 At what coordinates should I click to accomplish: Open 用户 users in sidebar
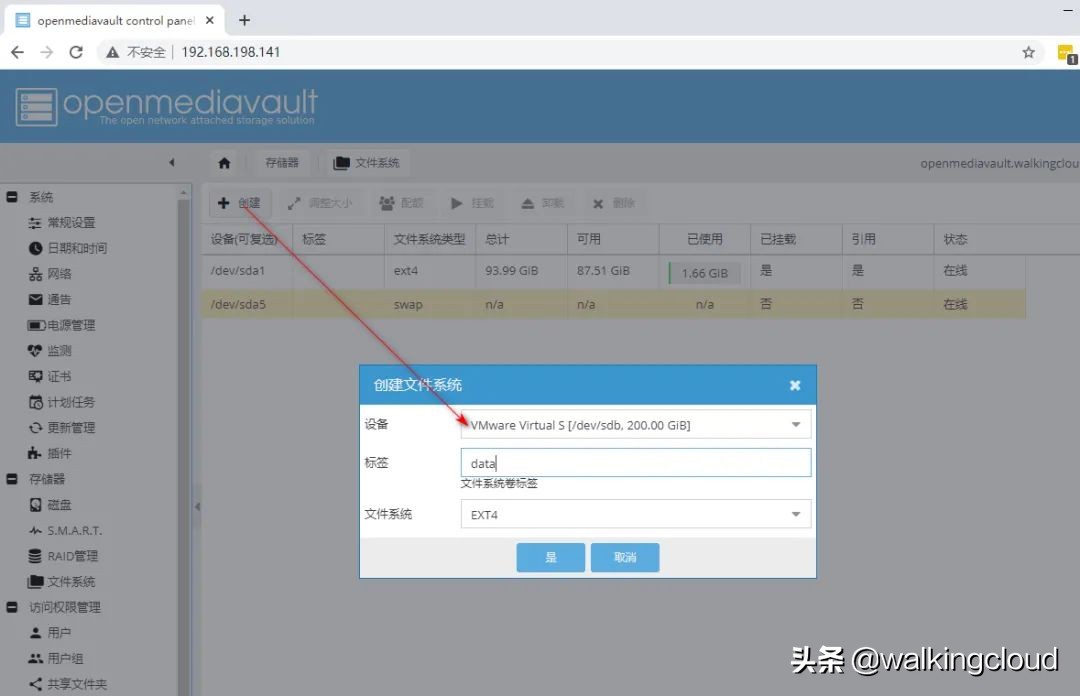(x=50, y=633)
